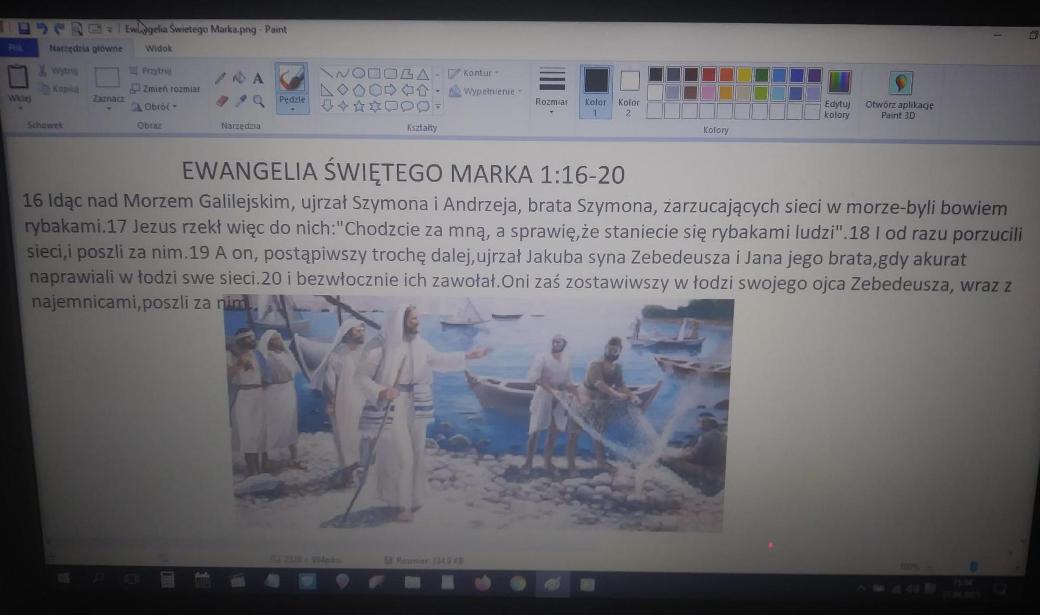Select the Pencil tool

point(221,78)
